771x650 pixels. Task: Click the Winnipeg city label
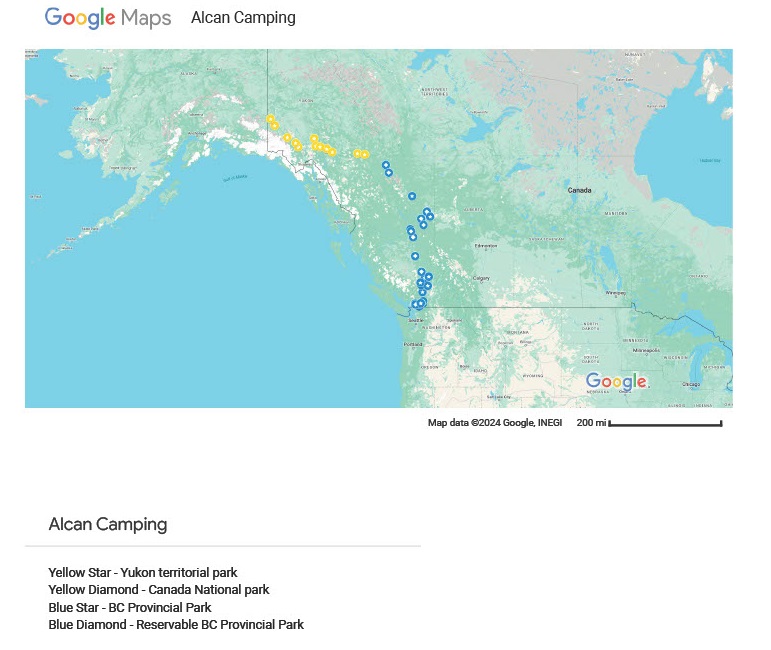pos(616,293)
